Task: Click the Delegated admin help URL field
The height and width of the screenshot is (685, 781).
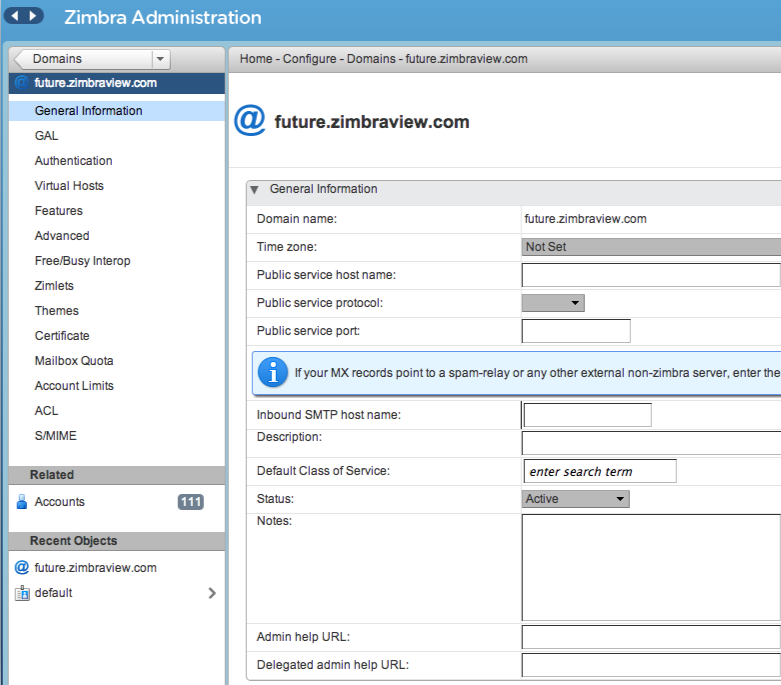Action: pos(651,665)
